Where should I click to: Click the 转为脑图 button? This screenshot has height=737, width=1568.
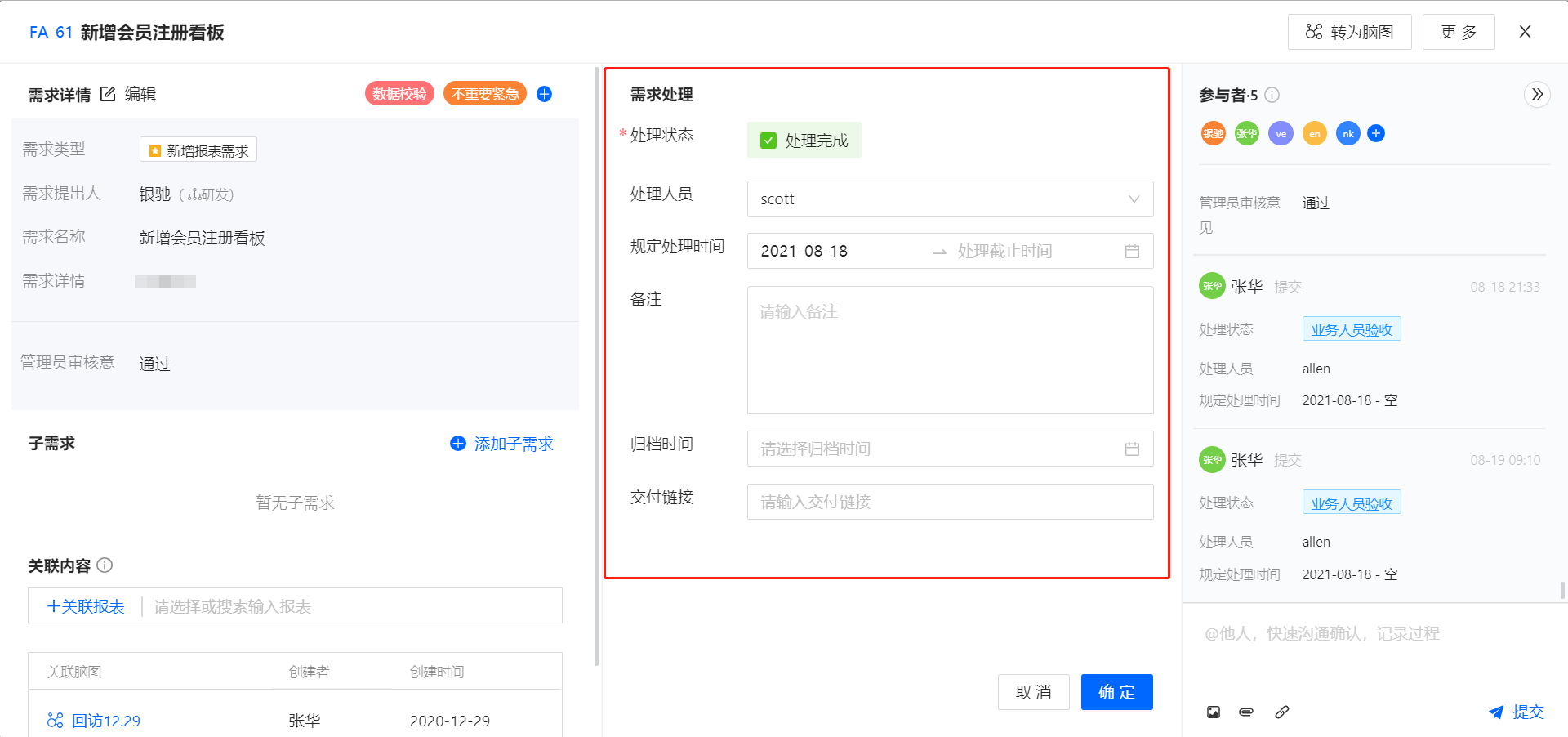(x=1349, y=32)
